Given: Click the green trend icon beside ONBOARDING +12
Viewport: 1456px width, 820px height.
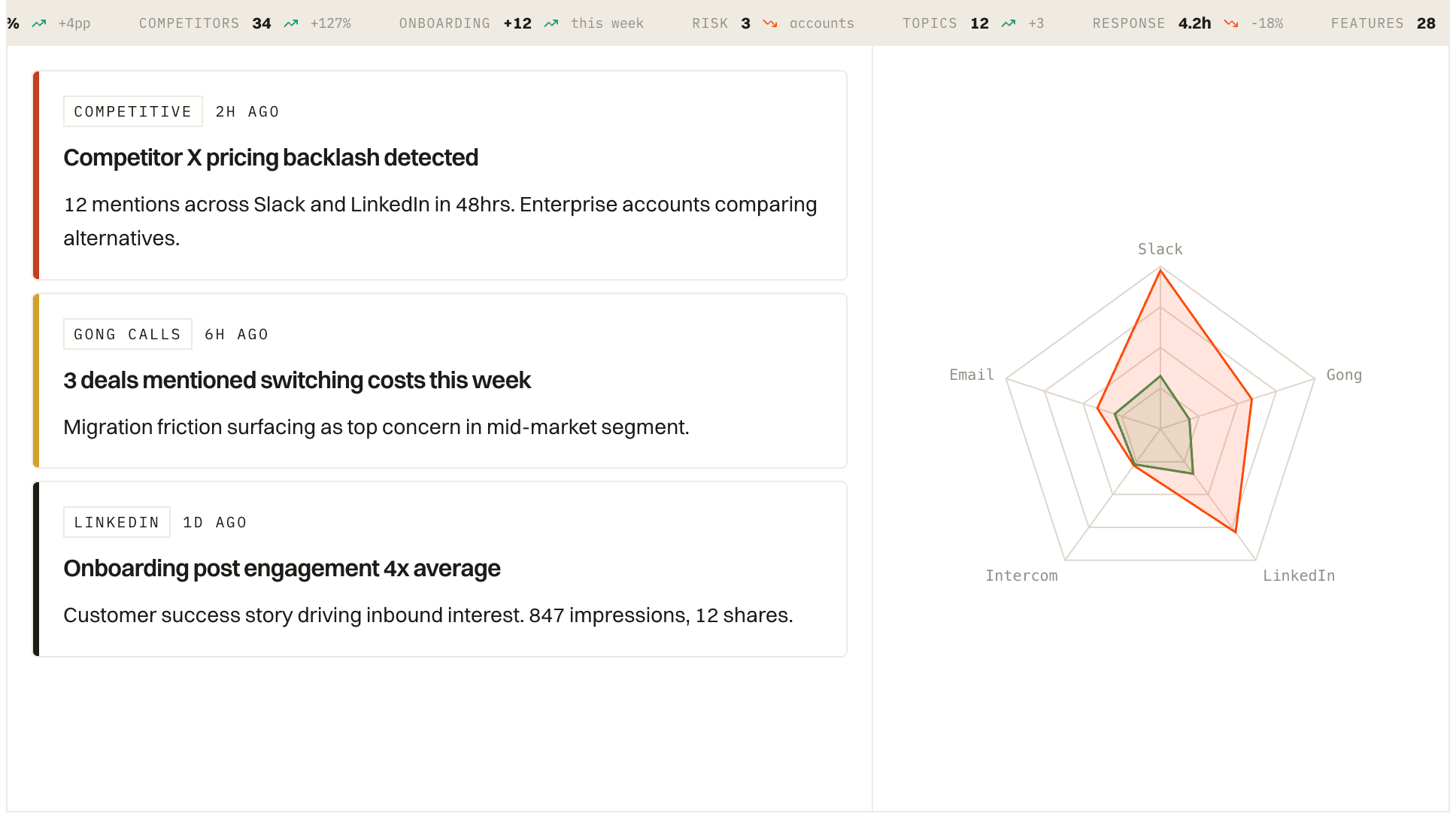Looking at the screenshot, I should [551, 23].
